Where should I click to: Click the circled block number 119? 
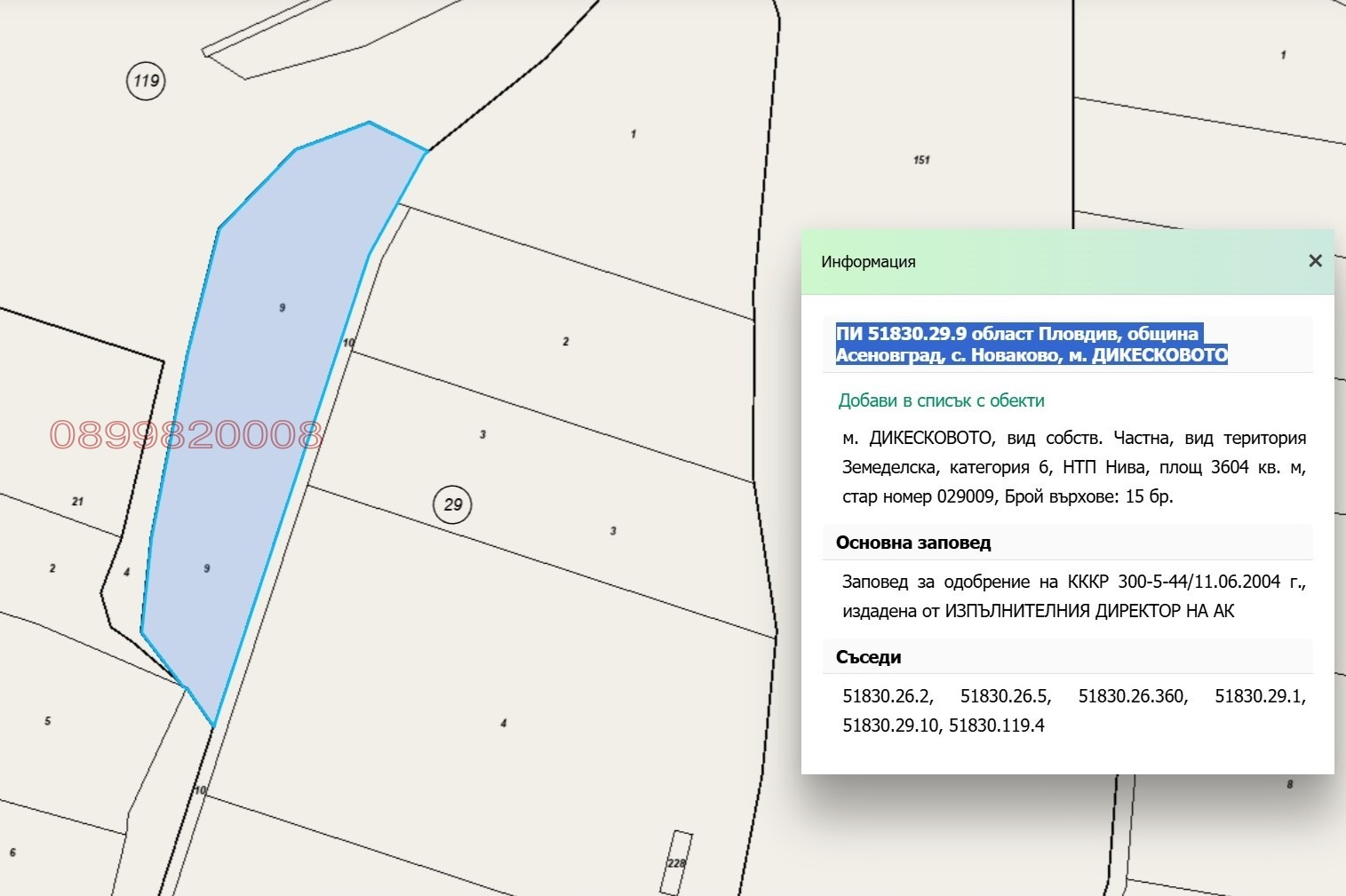click(146, 81)
